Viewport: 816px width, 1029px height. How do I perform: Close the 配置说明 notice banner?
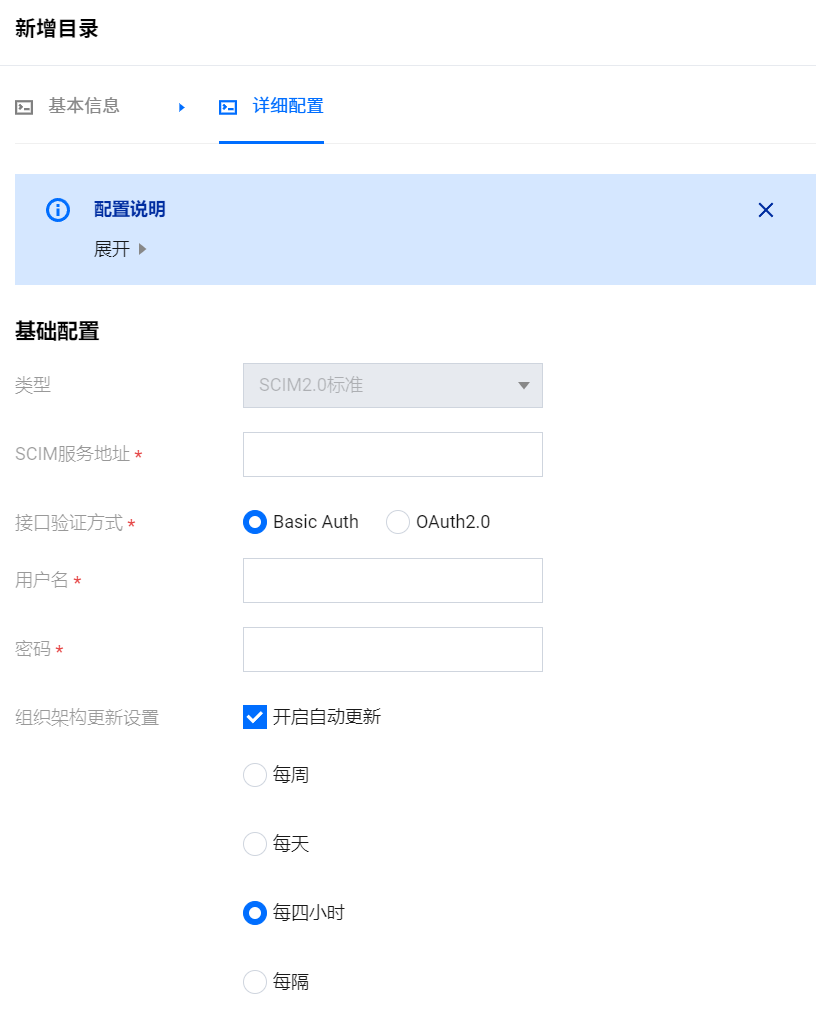pyautogui.click(x=765, y=210)
